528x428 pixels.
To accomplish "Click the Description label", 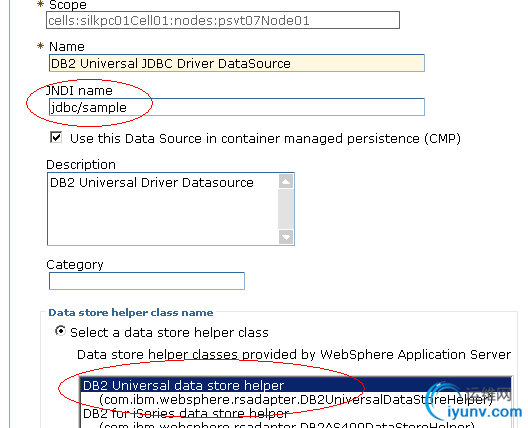I will (81, 165).
